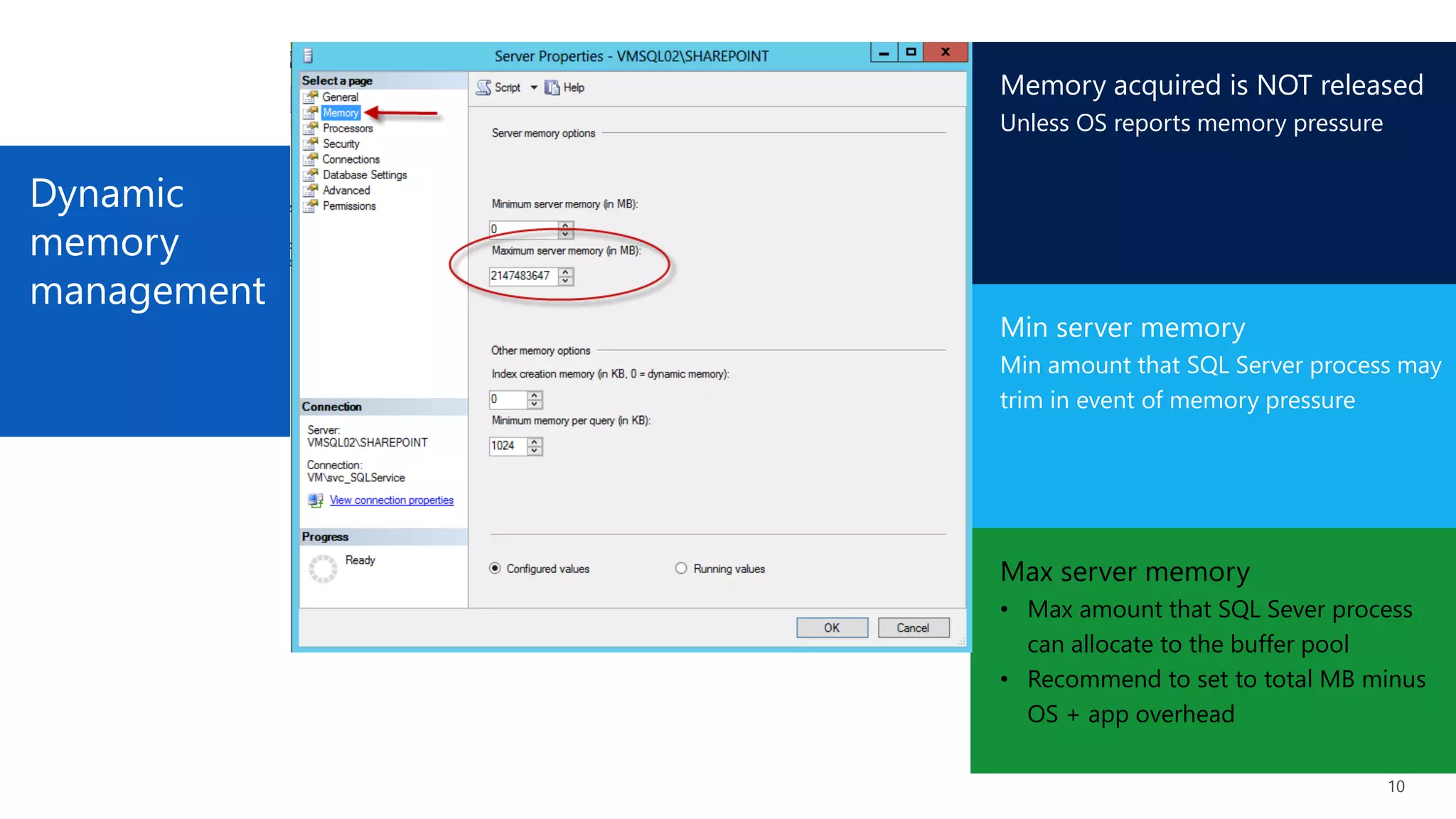This screenshot has height=819, width=1456.
Task: Click the Script toolbar label
Action: (508, 87)
